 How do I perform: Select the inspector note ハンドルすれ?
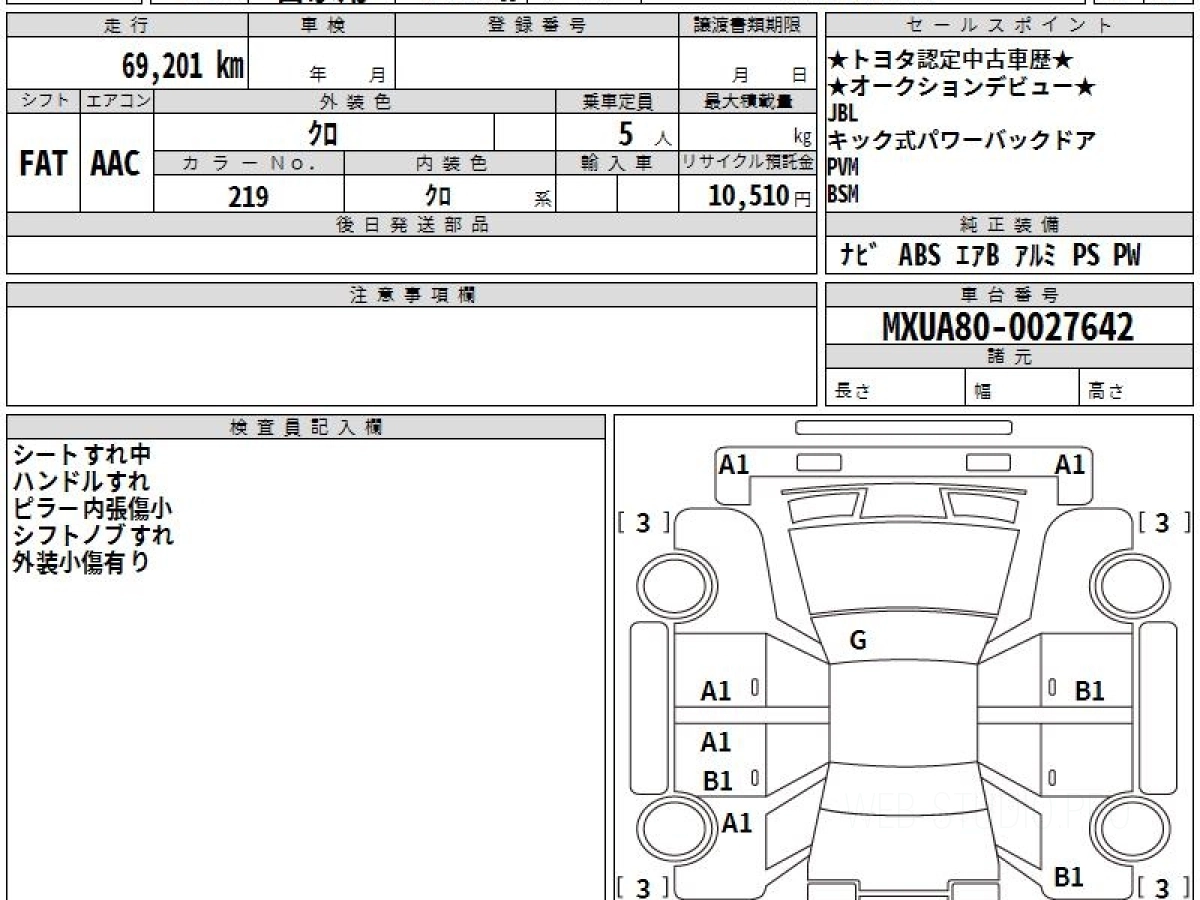click(x=82, y=482)
